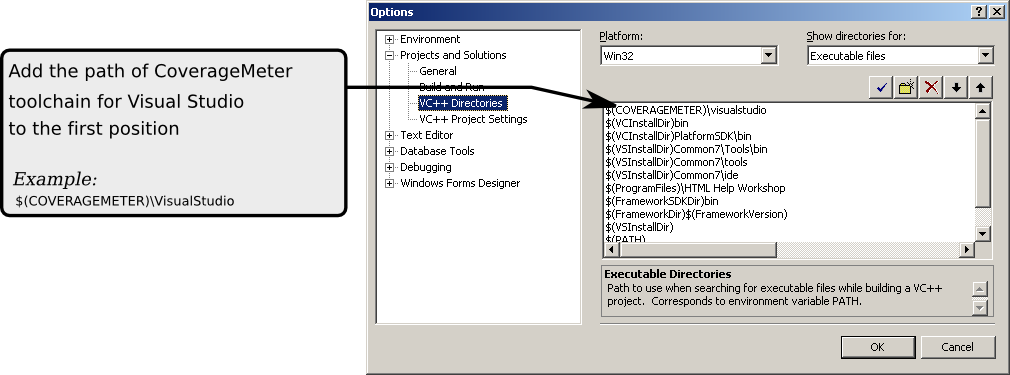Viewport: 1010px width, 375px height.
Task: Open the help question mark in title bar
Action: pos(978,12)
